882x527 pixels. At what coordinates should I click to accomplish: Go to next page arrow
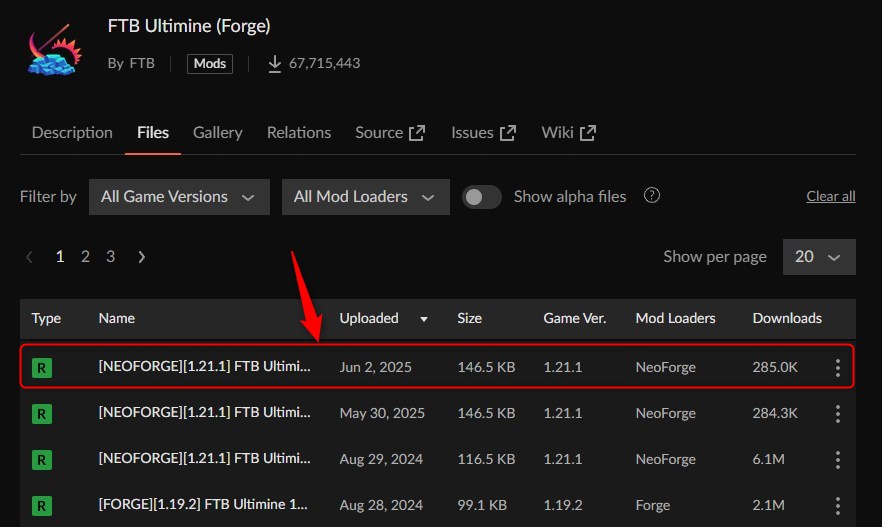(x=141, y=257)
